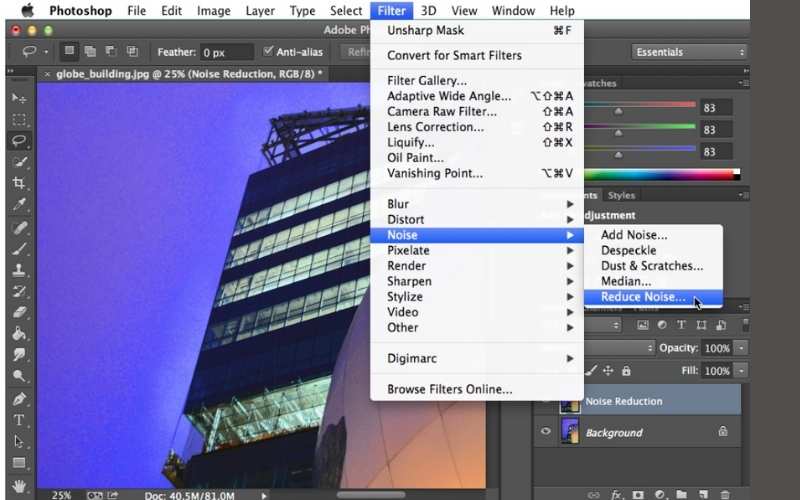This screenshot has width=800, height=500.
Task: Toggle filter for pixel layers
Action: (x=642, y=325)
